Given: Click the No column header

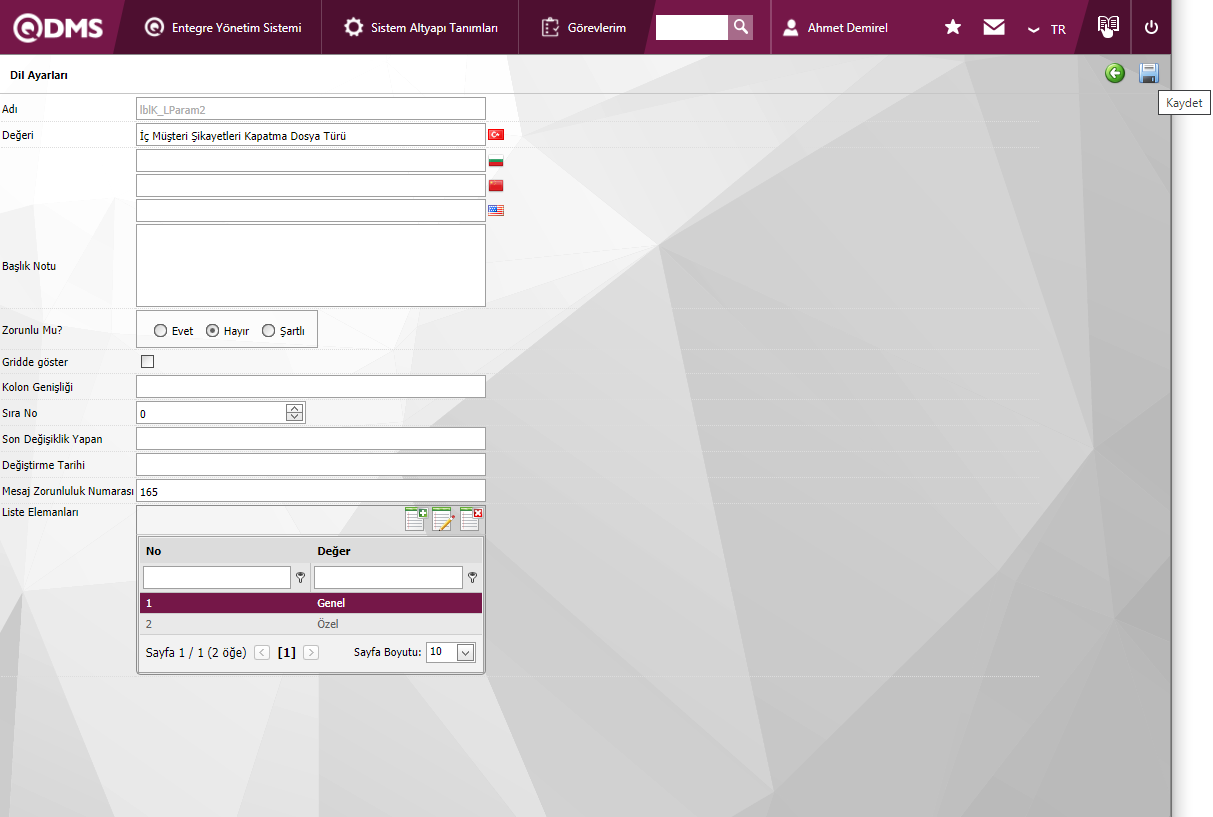Looking at the screenshot, I should click(x=153, y=551).
